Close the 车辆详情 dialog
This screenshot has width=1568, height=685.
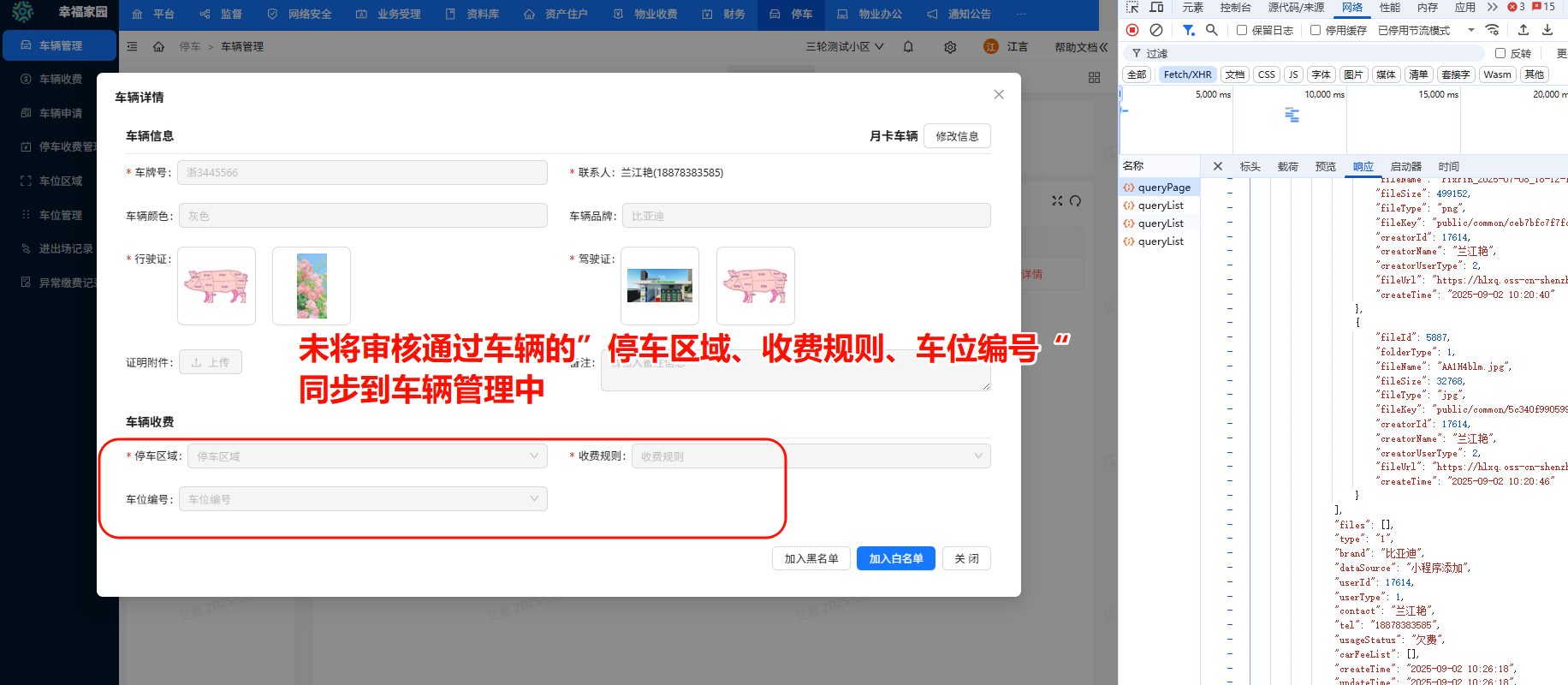click(x=999, y=94)
